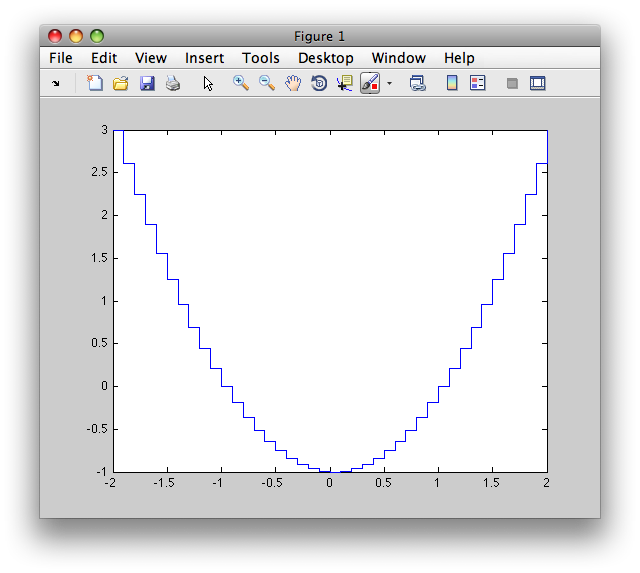Open the View menu
Screen dimensions: 640x573
point(151,58)
